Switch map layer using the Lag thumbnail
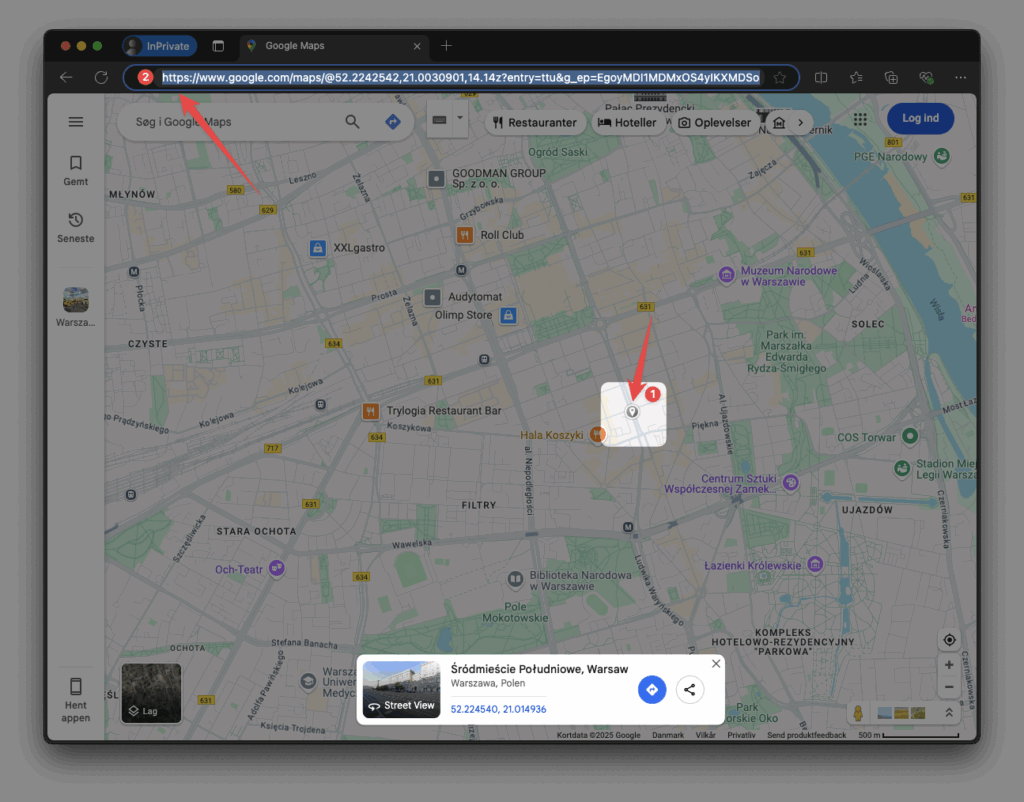 tap(151, 694)
